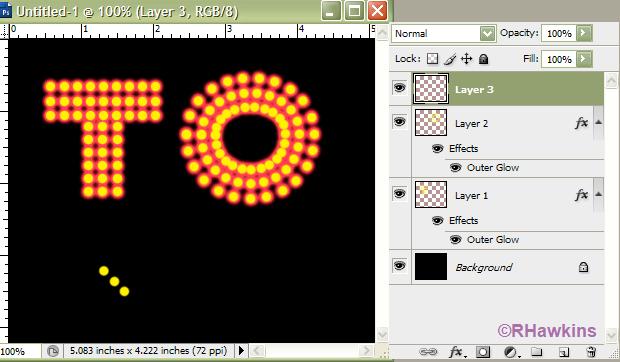The width and height of the screenshot is (620, 362).
Task: Click canvas vertical scrollbar down arrow
Action: point(382,335)
